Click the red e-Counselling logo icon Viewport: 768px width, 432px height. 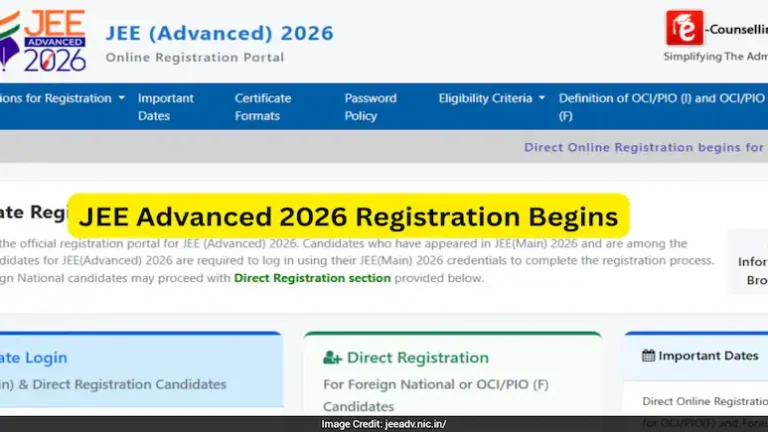(x=685, y=28)
